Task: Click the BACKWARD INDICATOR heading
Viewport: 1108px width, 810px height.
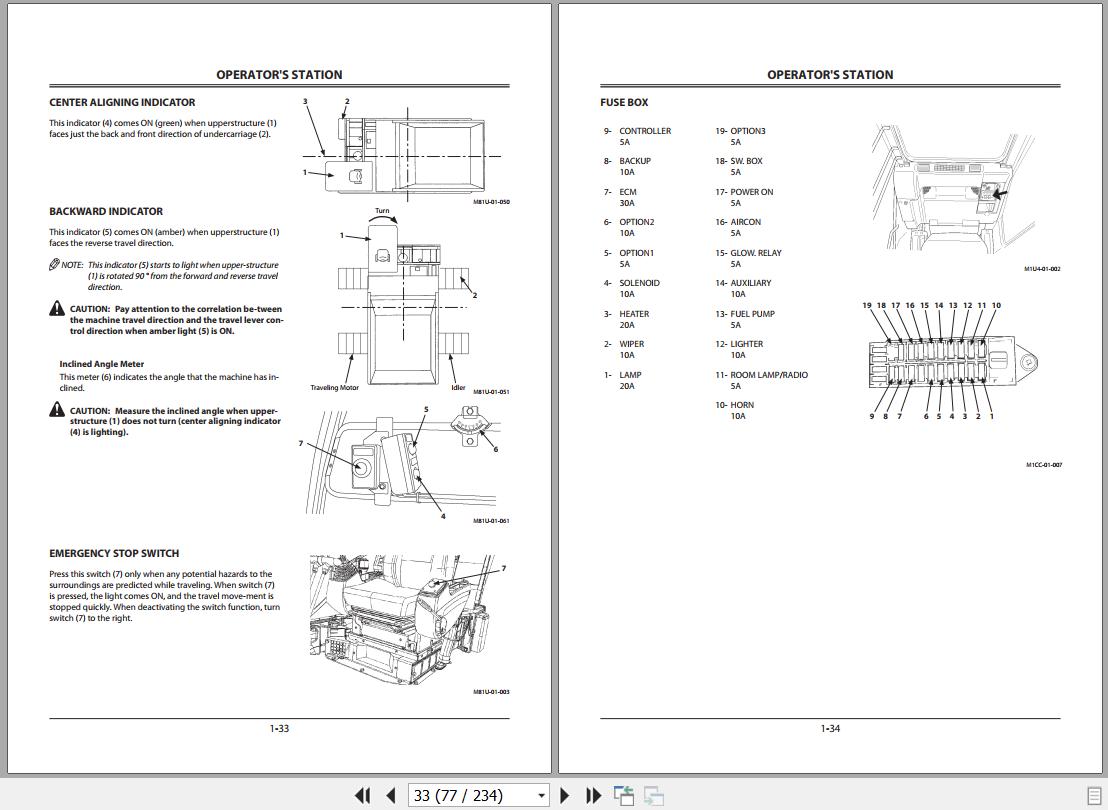Action: coord(106,211)
